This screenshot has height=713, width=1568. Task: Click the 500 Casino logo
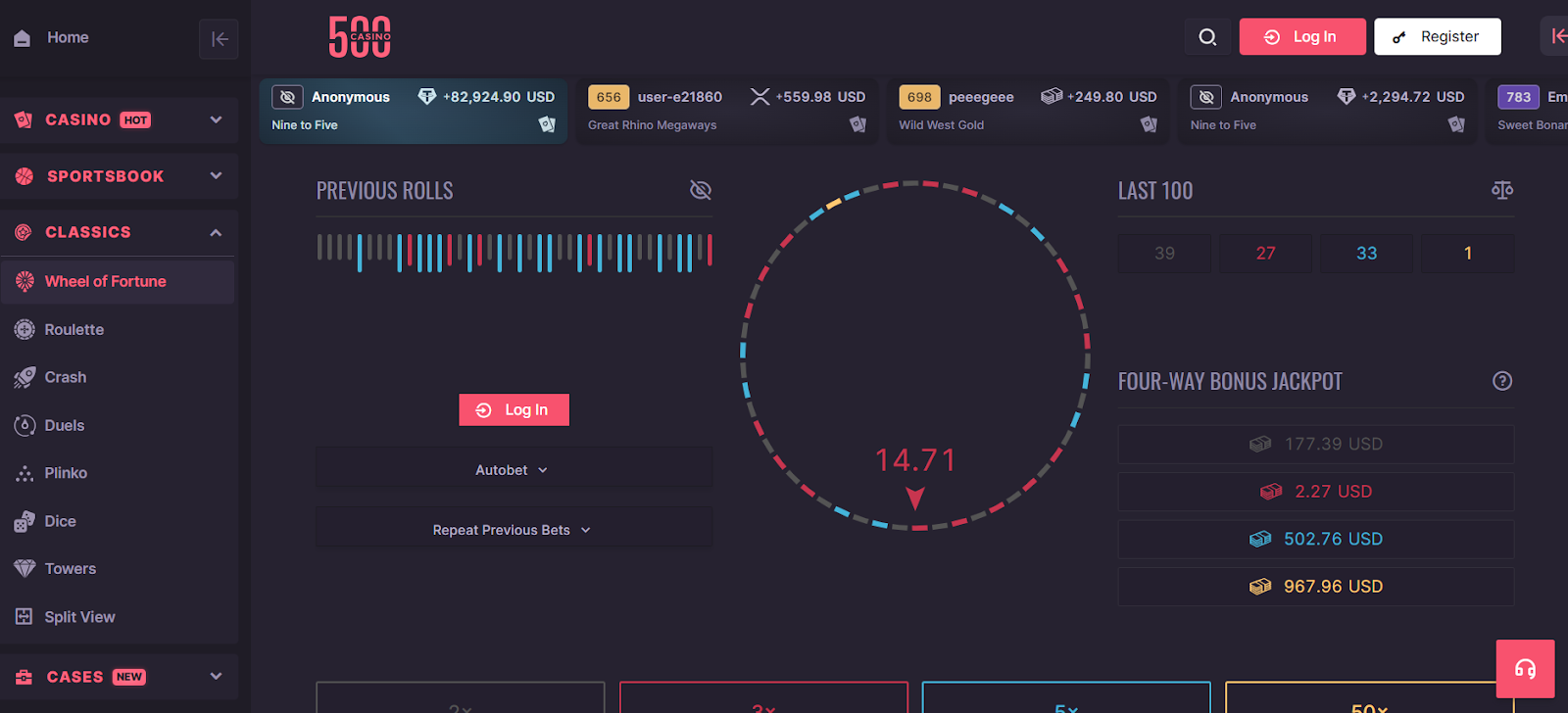pos(360,37)
